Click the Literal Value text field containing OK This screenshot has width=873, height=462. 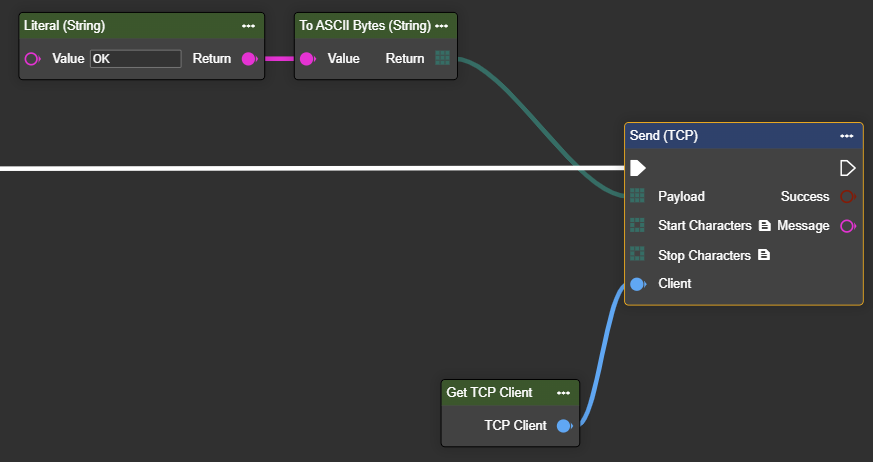[135, 59]
